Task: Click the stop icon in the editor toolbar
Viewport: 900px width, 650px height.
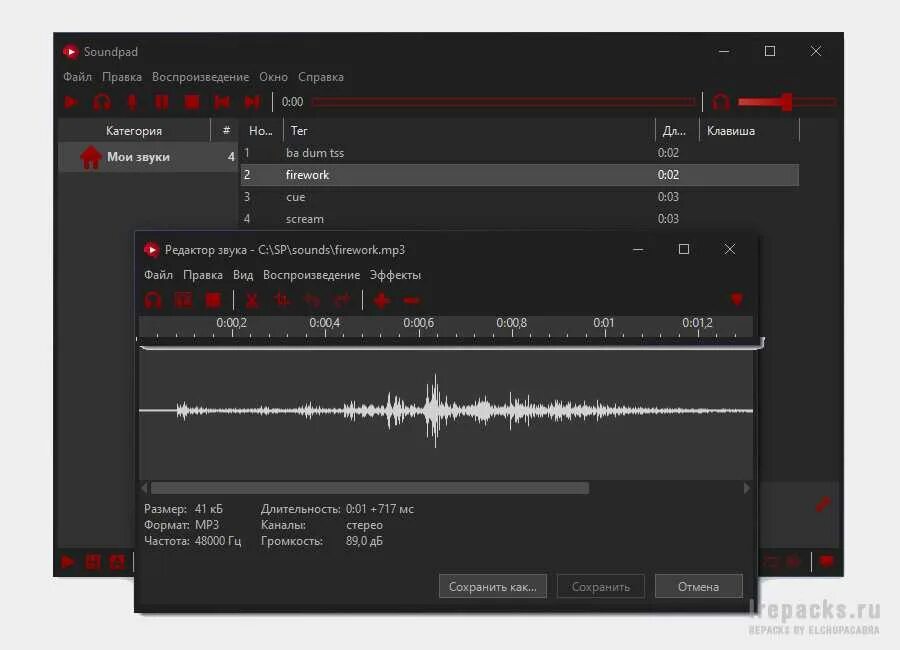Action: click(214, 300)
